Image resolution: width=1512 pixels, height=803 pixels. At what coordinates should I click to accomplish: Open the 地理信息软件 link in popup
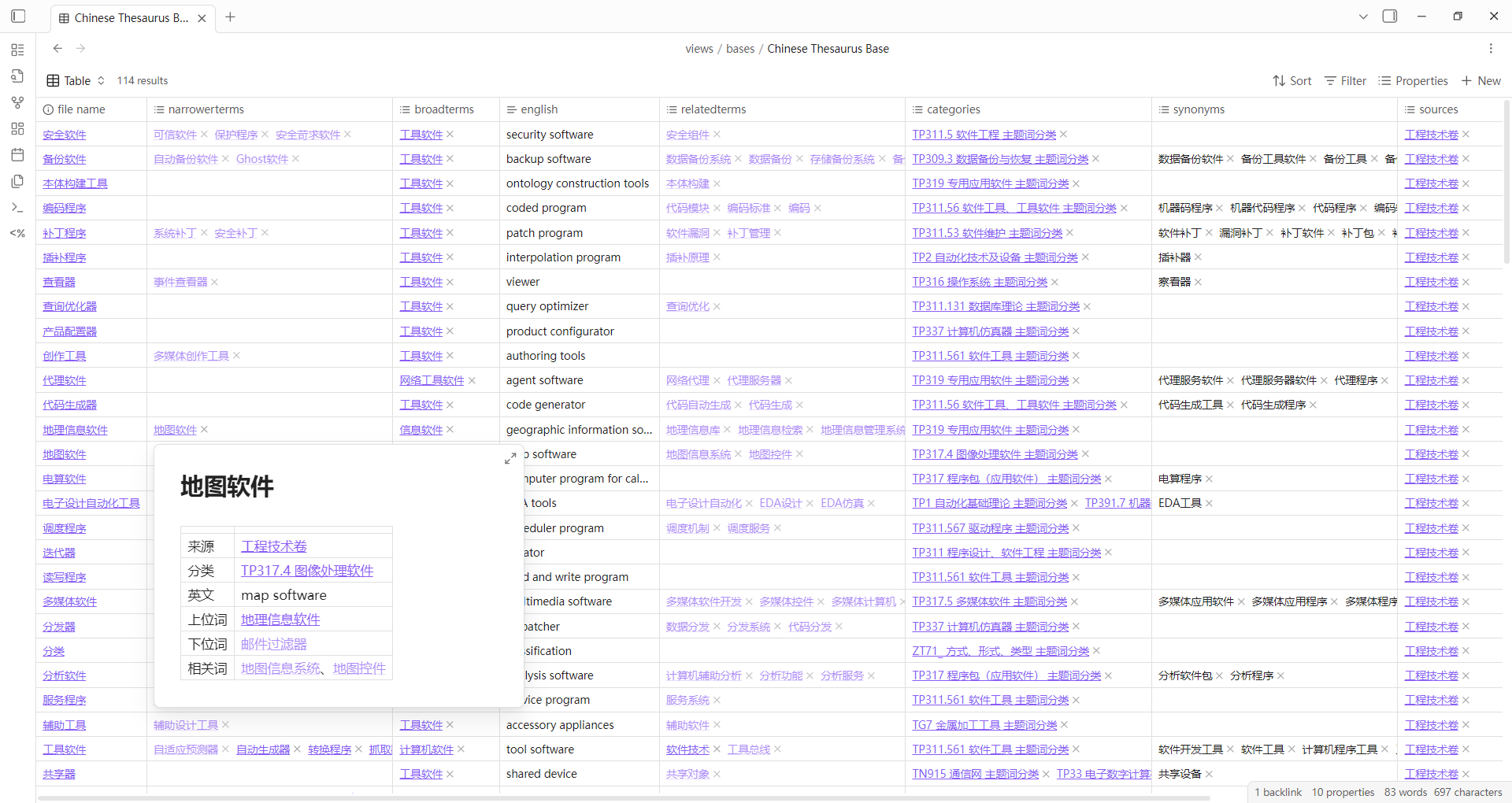pyautogui.click(x=280, y=620)
